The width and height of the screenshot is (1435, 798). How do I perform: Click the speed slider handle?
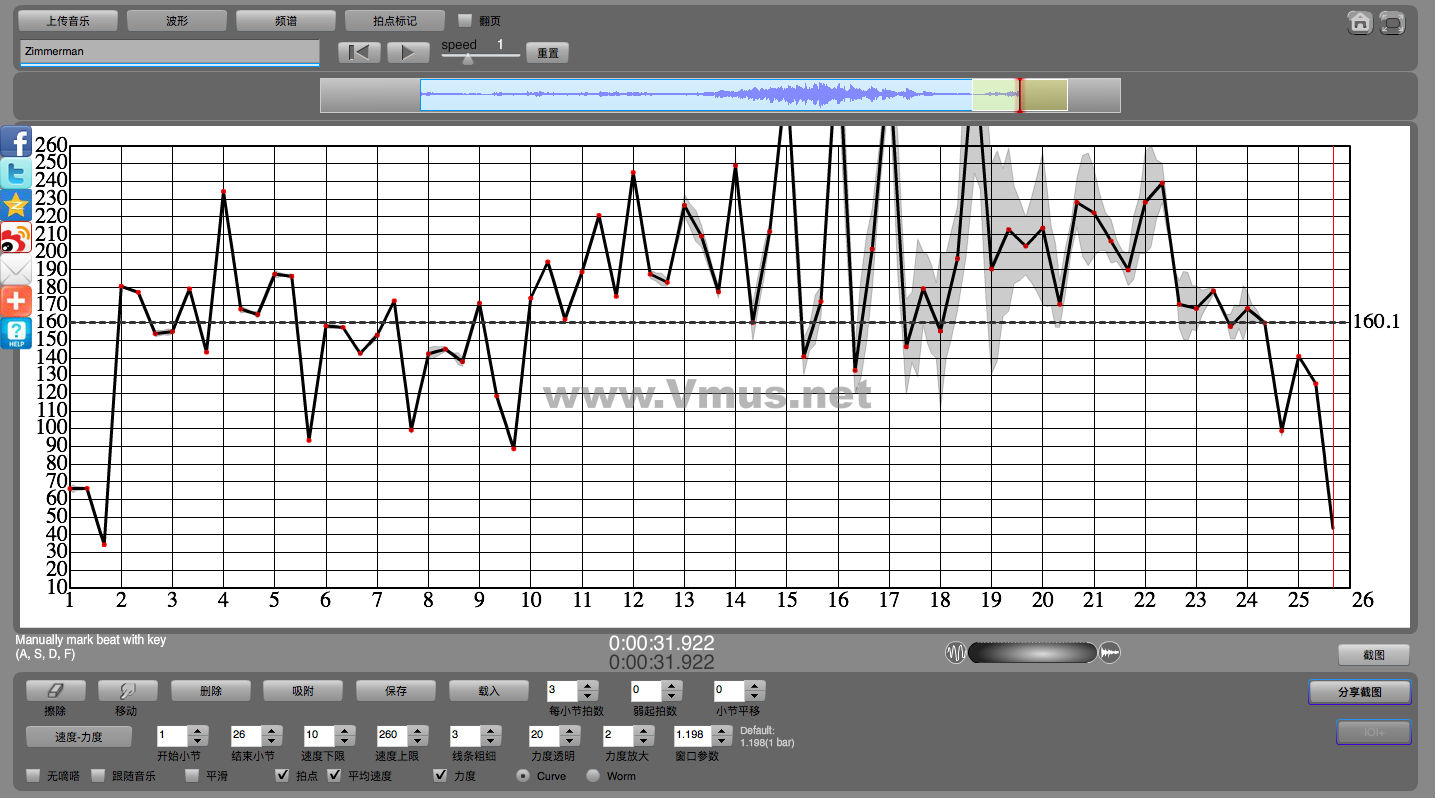pos(468,58)
